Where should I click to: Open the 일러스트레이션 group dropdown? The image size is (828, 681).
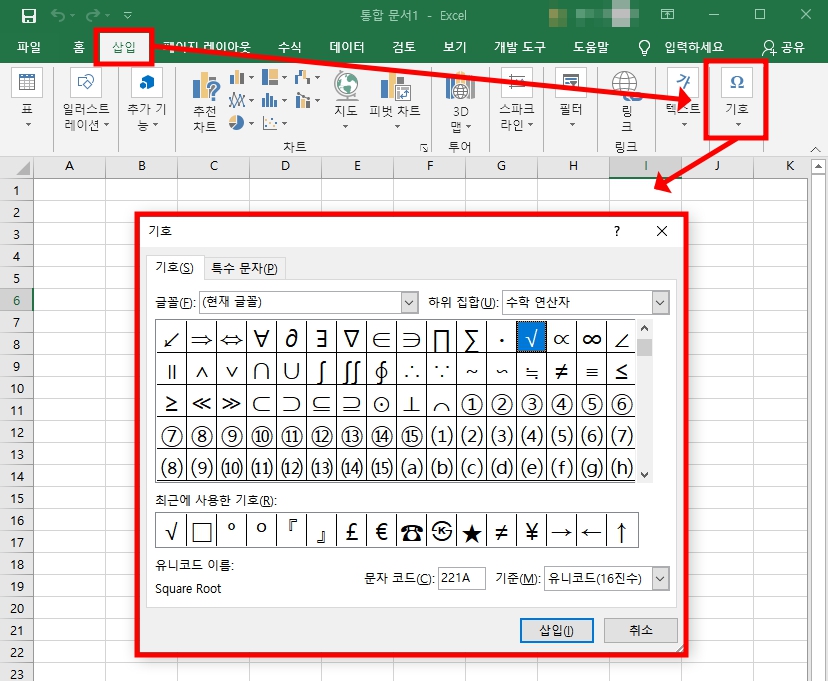click(86, 100)
